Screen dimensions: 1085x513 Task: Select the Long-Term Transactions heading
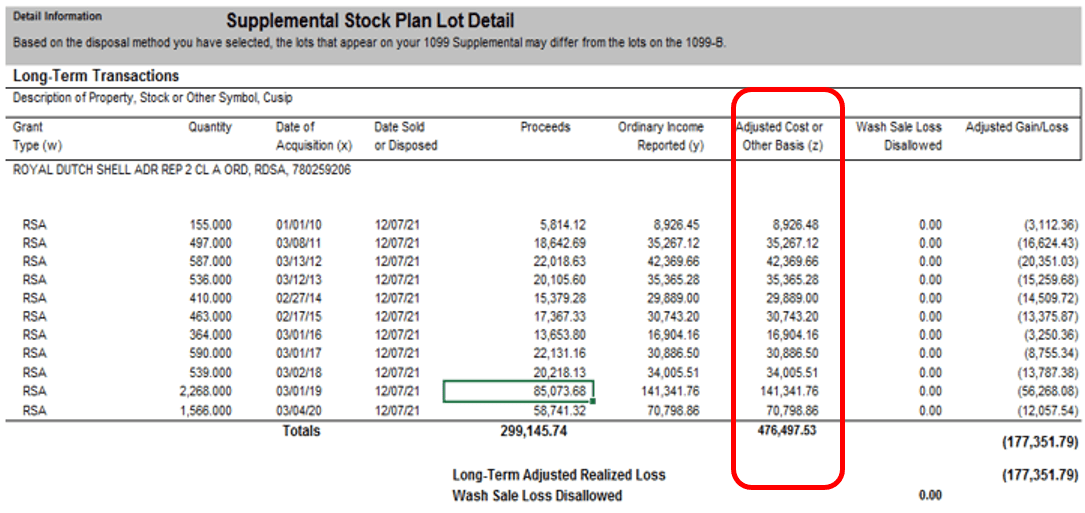96,76
